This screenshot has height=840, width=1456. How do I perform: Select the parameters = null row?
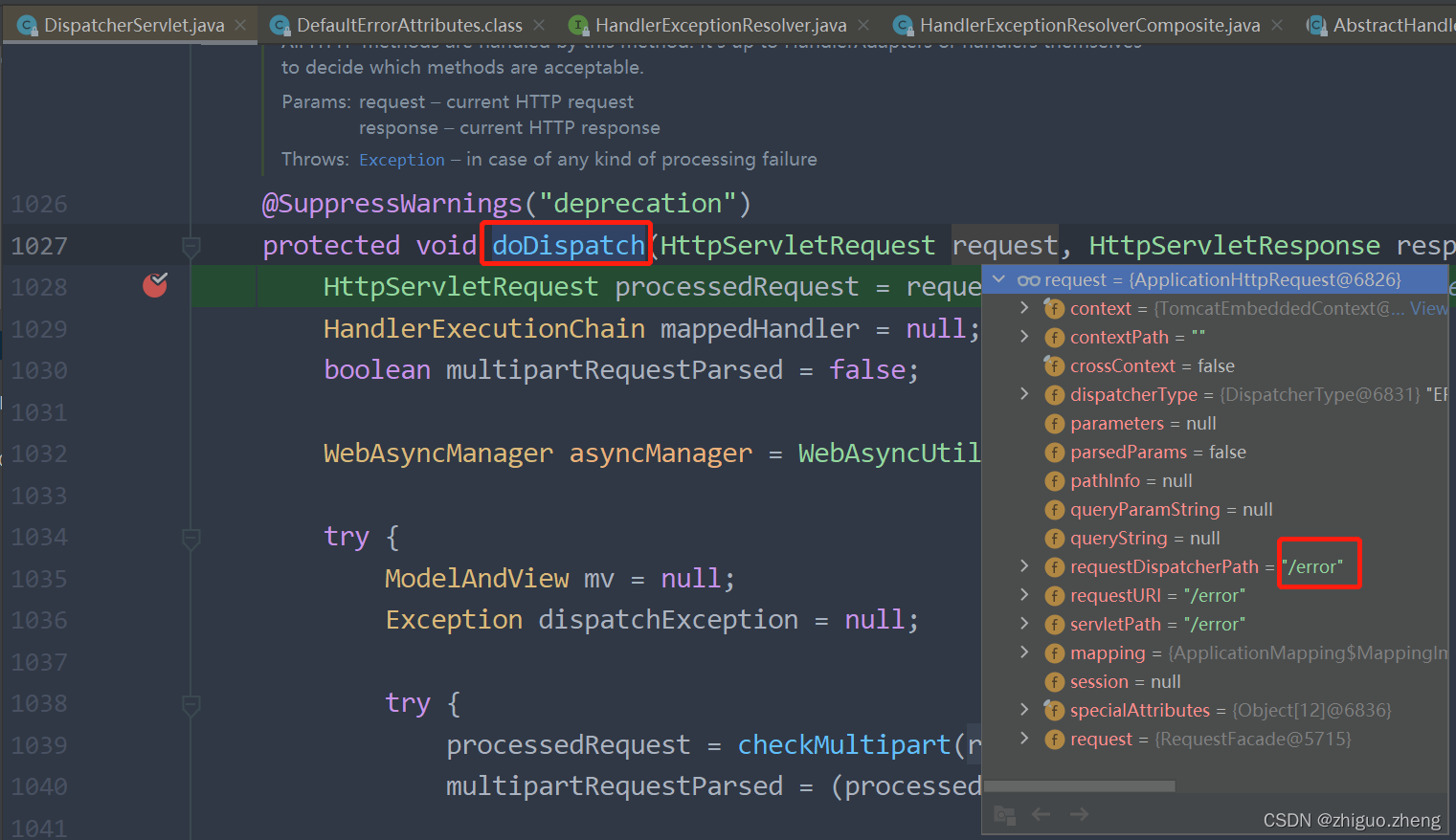click(1215, 423)
